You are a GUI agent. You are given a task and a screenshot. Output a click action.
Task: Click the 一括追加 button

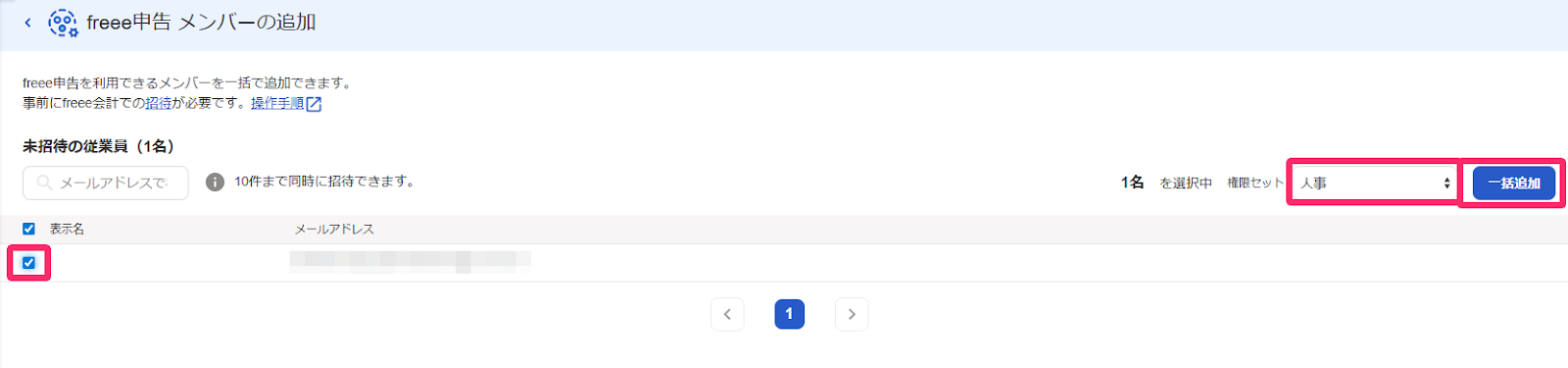tap(1513, 184)
